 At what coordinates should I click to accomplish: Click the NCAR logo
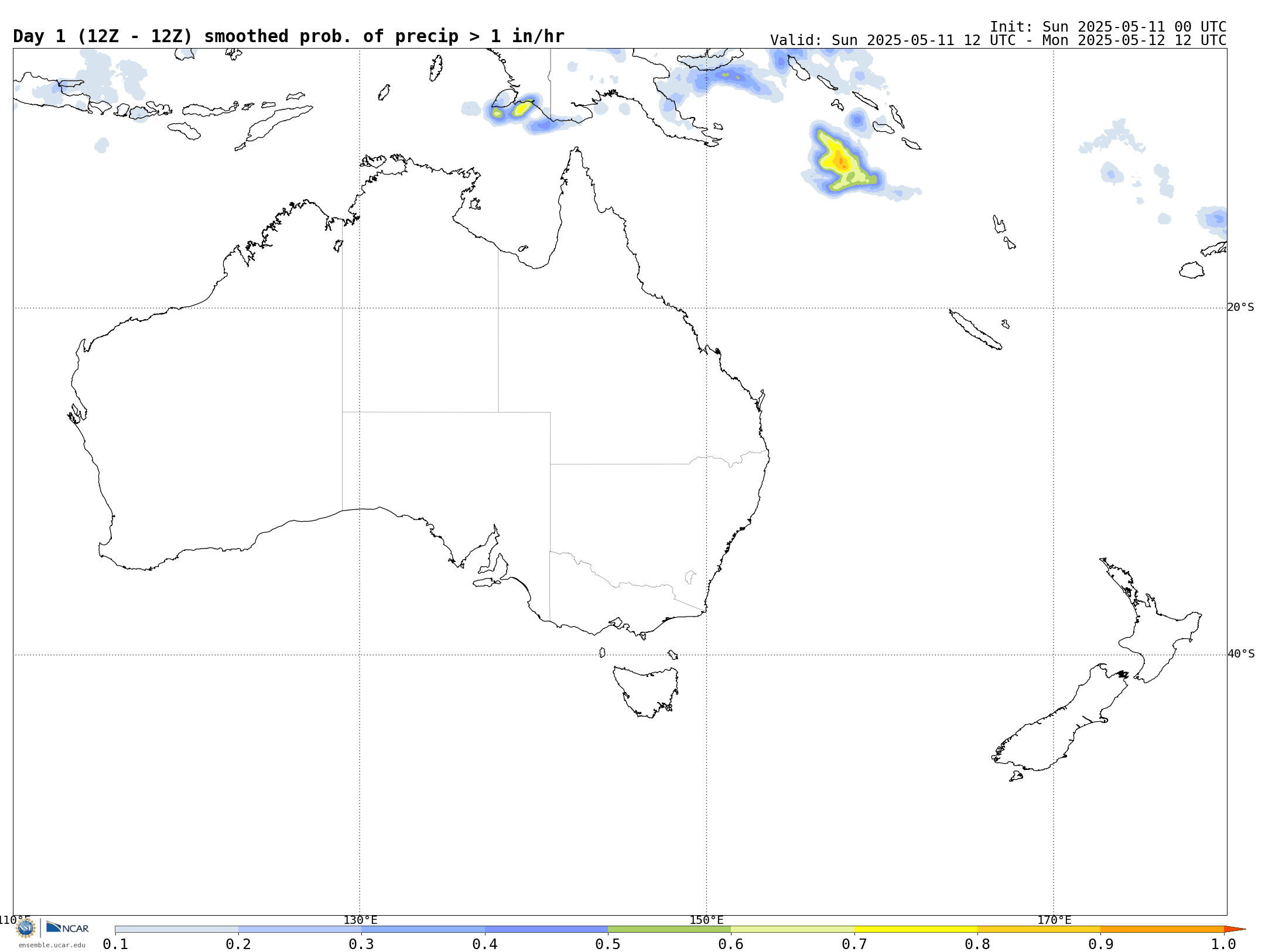[x=67, y=927]
